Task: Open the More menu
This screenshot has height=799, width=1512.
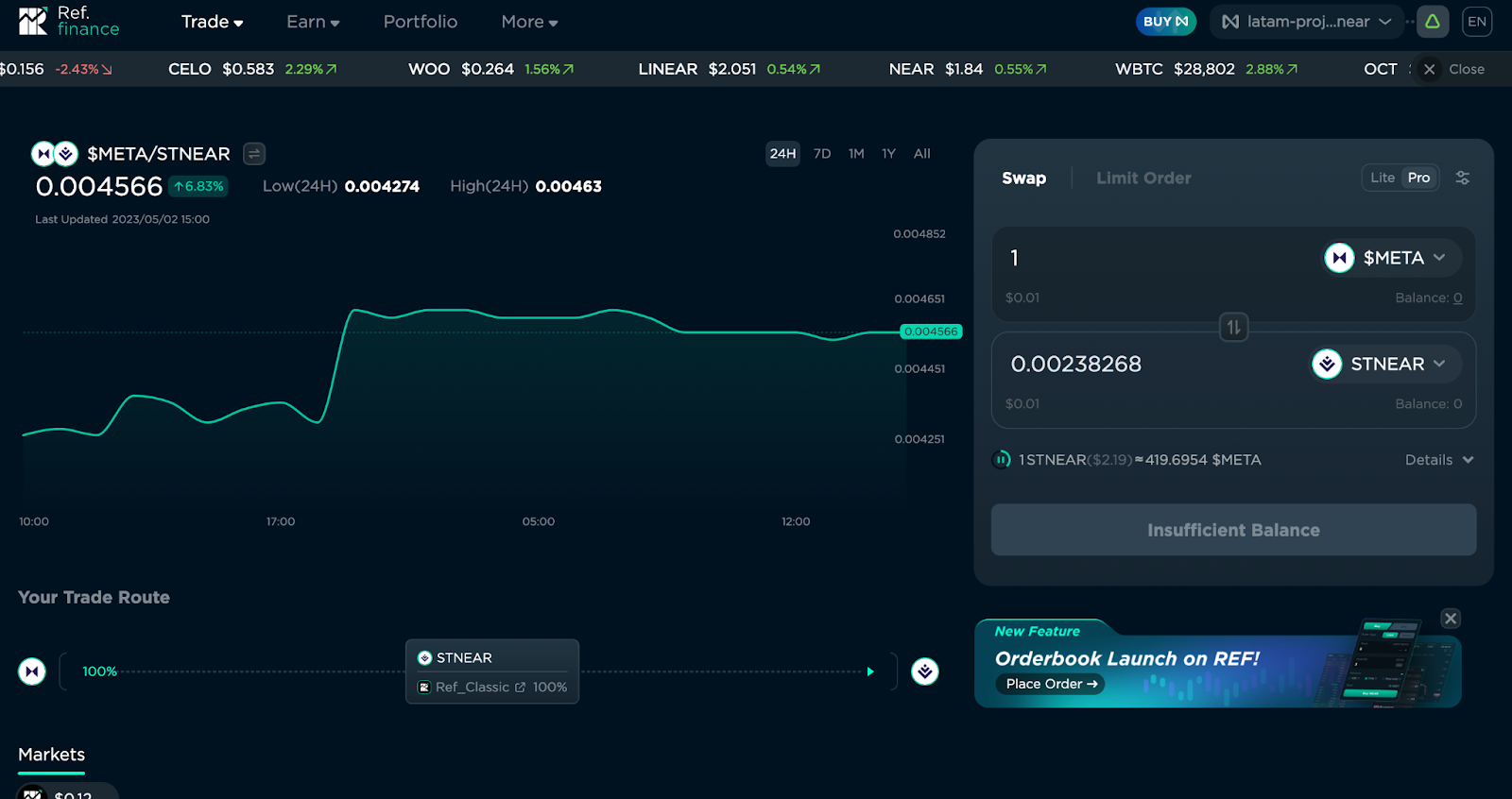Action: (529, 22)
